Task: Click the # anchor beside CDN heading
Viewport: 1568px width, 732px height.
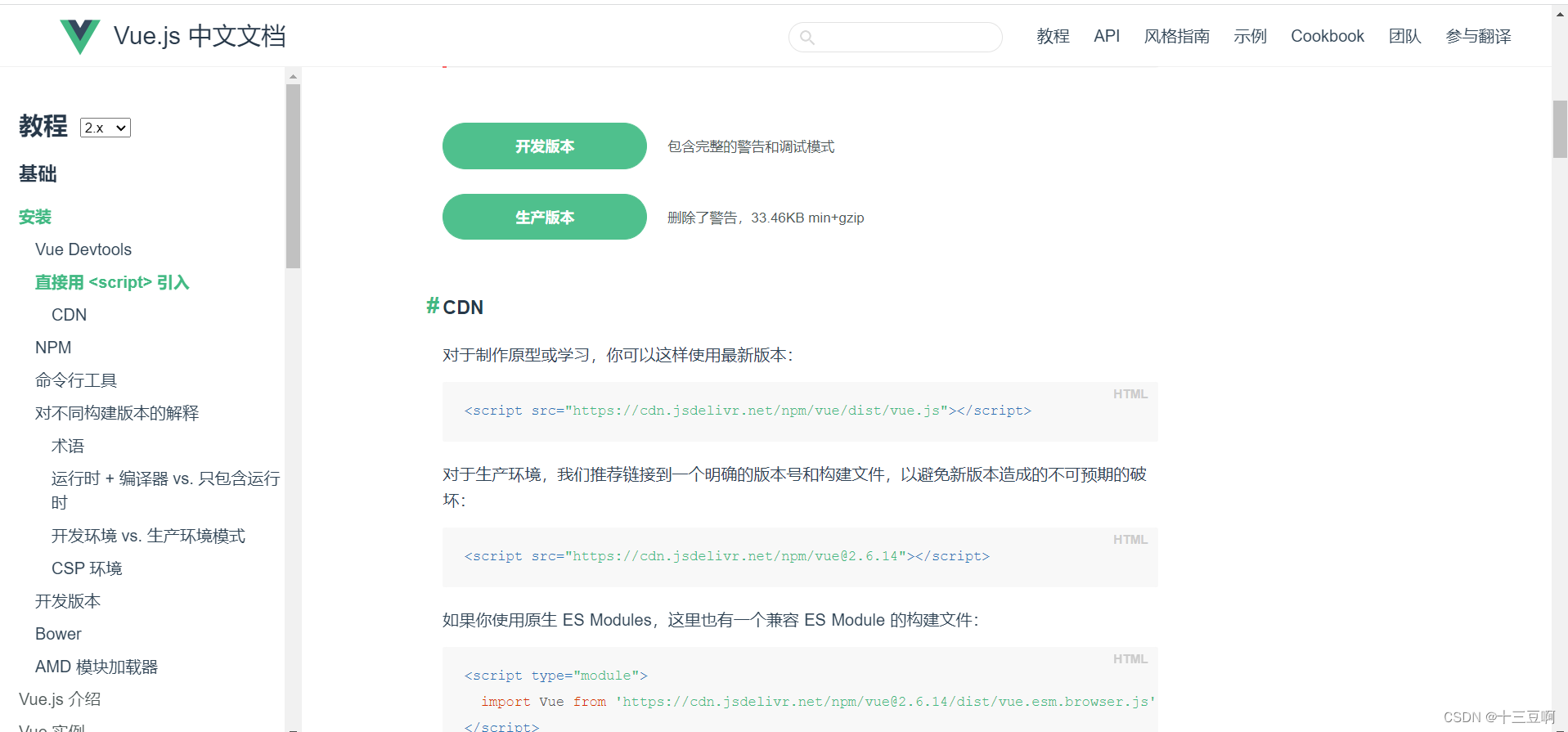Action: [433, 306]
